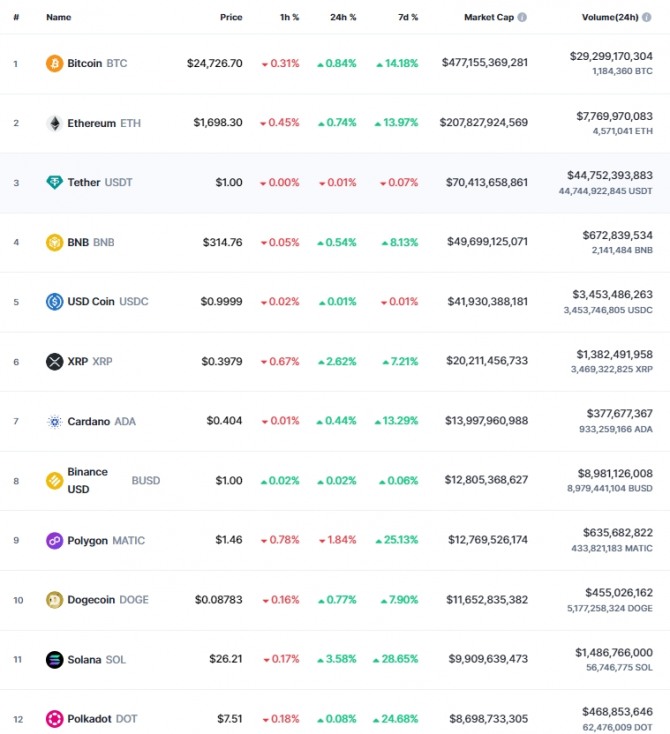Open the Binance USD name link
Image resolution: width=670 pixels, height=734 pixels.
[x=88, y=480]
